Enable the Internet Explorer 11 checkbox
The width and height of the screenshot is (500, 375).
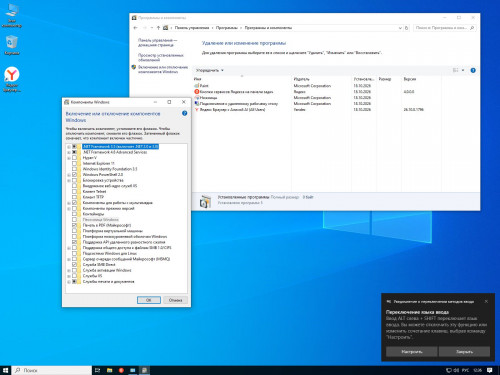[74, 163]
